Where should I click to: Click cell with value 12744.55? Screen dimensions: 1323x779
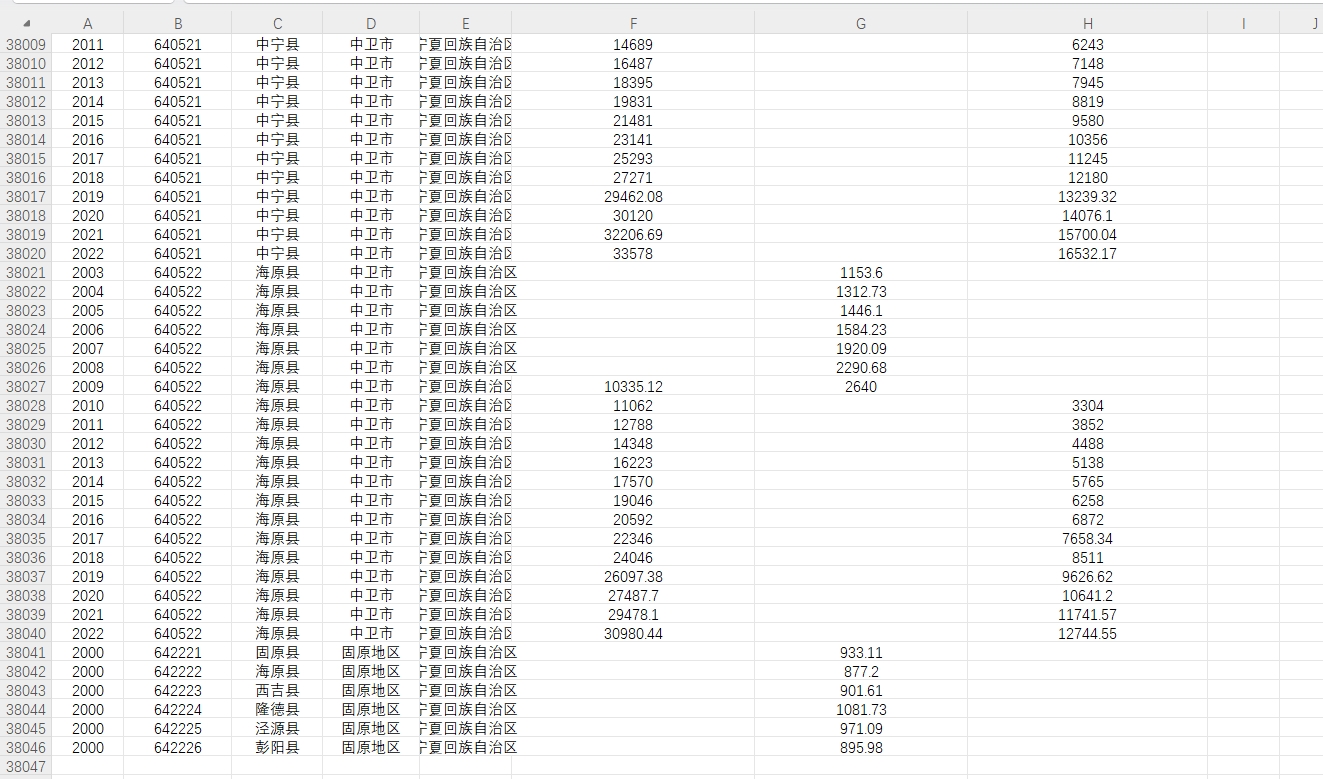1088,633
